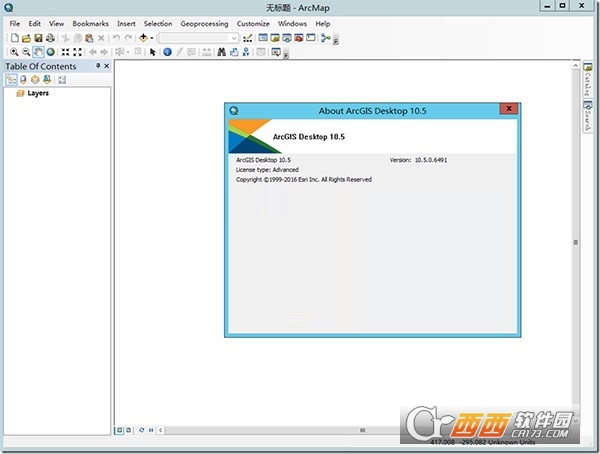The height and width of the screenshot is (454, 600).
Task: Activate the Pan hand tool
Action: (38, 52)
